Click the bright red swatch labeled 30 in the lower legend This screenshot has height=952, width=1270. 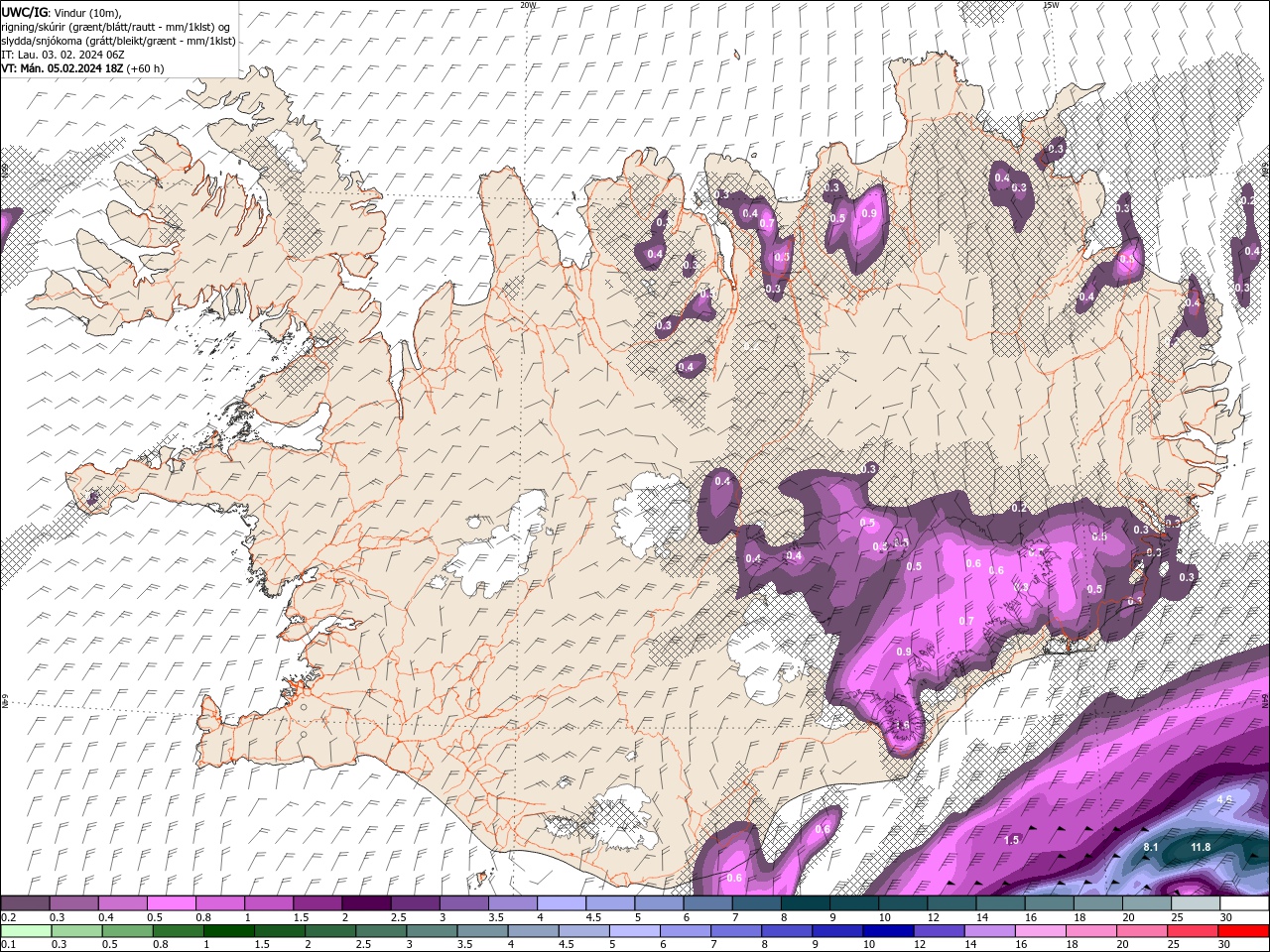pyautogui.click(x=1243, y=931)
